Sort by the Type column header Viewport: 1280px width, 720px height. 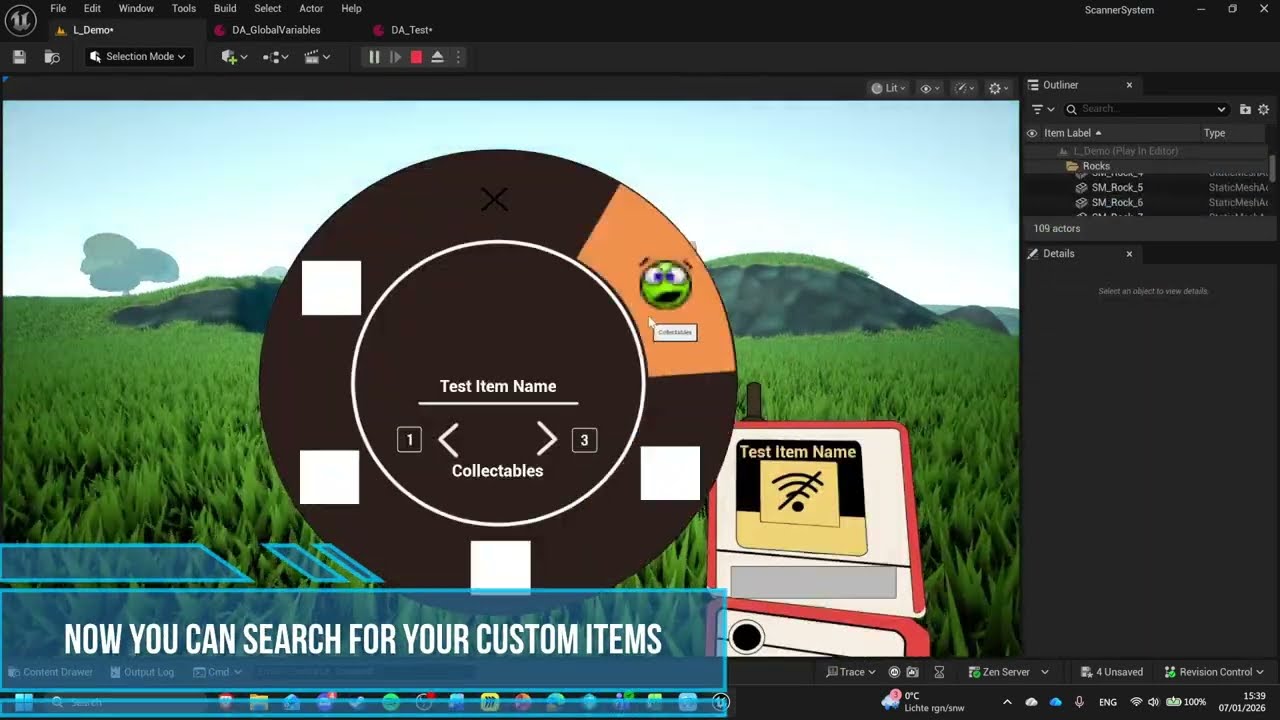[x=1214, y=133]
